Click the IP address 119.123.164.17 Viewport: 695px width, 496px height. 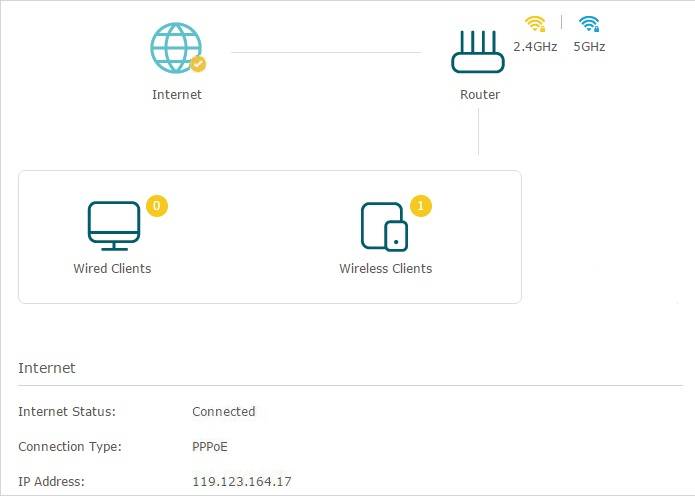[x=241, y=481]
